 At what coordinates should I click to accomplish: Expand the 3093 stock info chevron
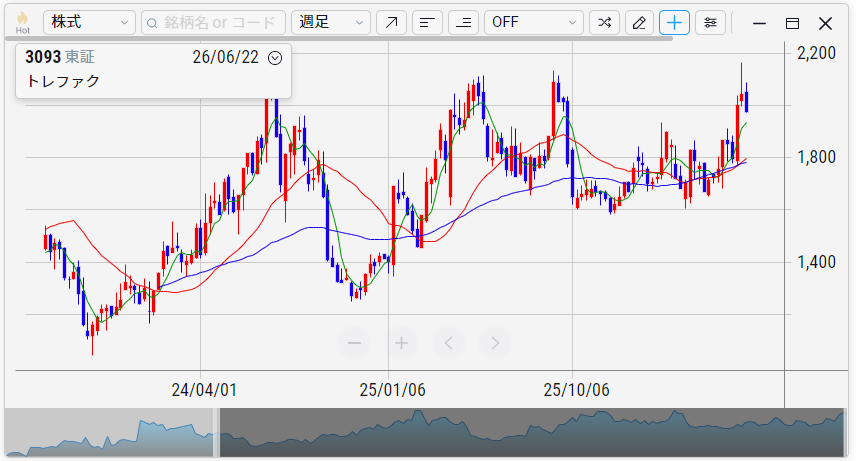point(275,58)
